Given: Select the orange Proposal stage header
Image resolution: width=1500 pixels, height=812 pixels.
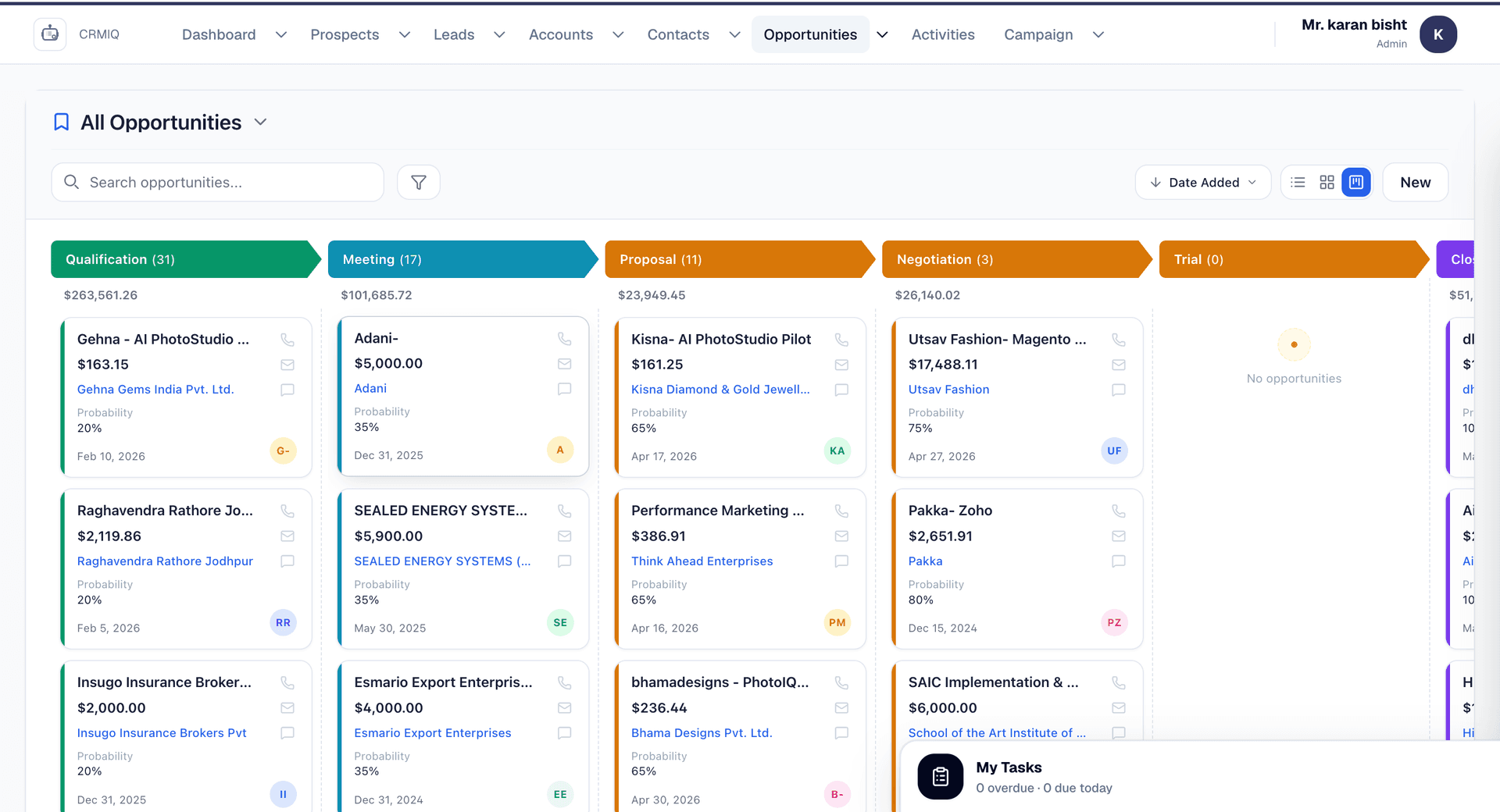Looking at the screenshot, I should (x=740, y=259).
